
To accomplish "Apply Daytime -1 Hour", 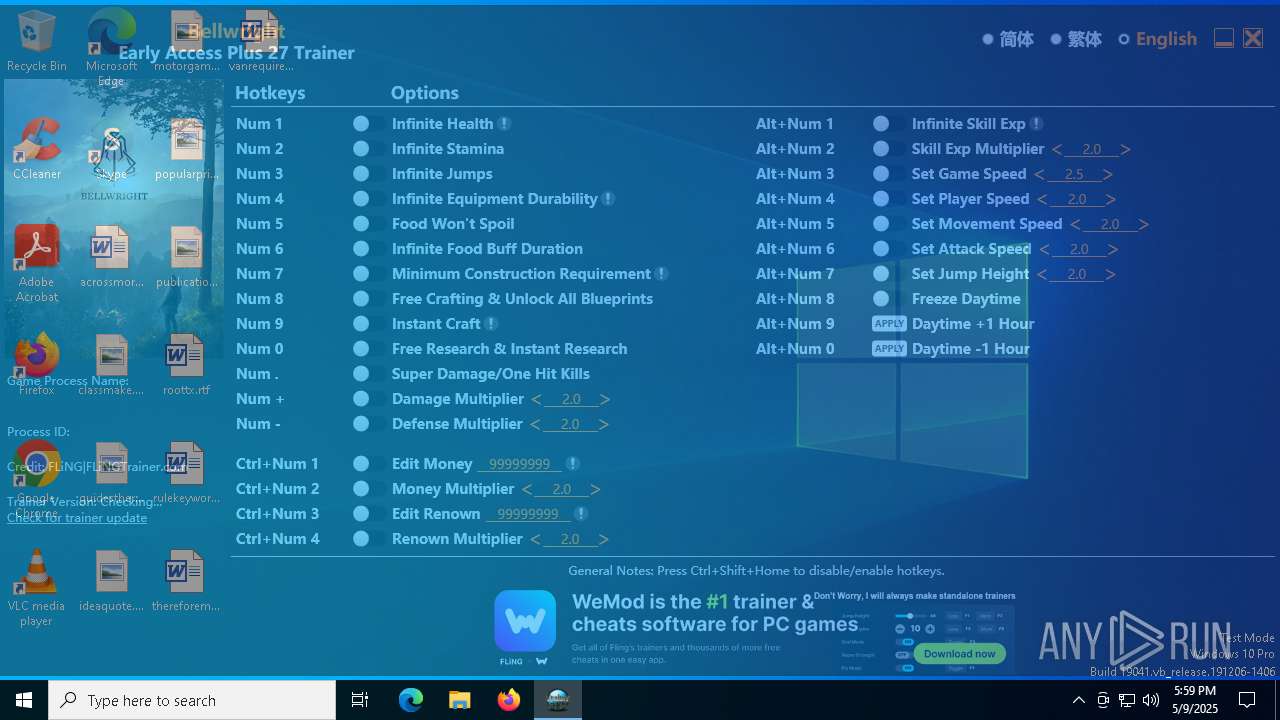I will (889, 349).
